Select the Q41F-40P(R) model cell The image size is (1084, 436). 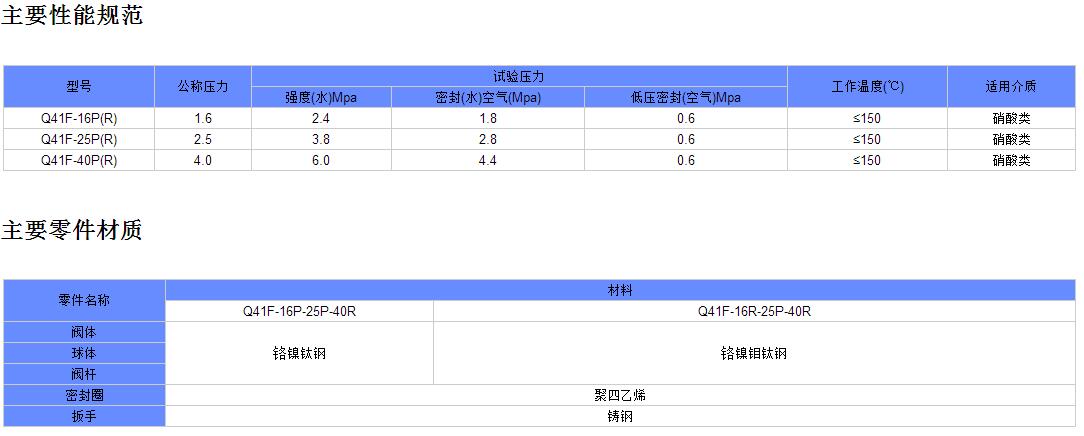tap(79, 160)
